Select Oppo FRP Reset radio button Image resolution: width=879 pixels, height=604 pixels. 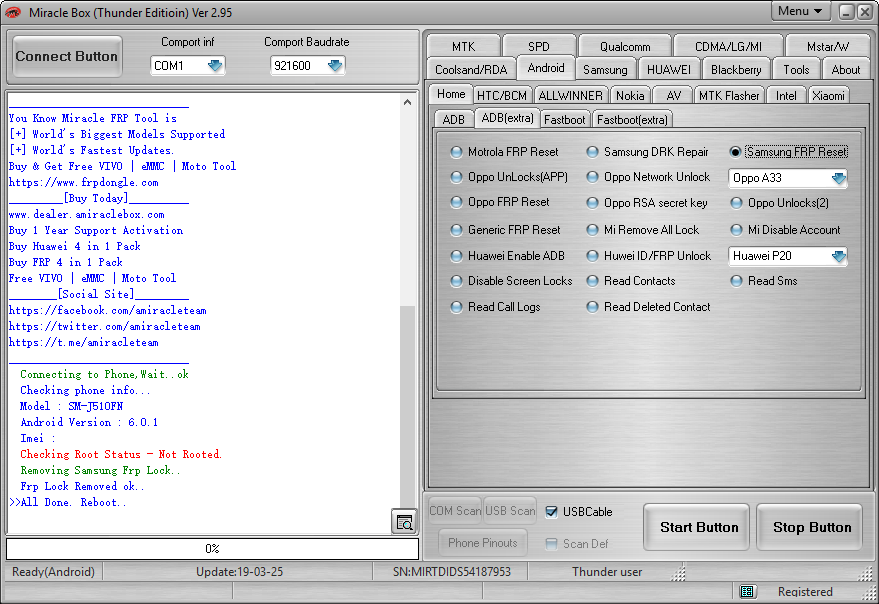tap(500, 202)
